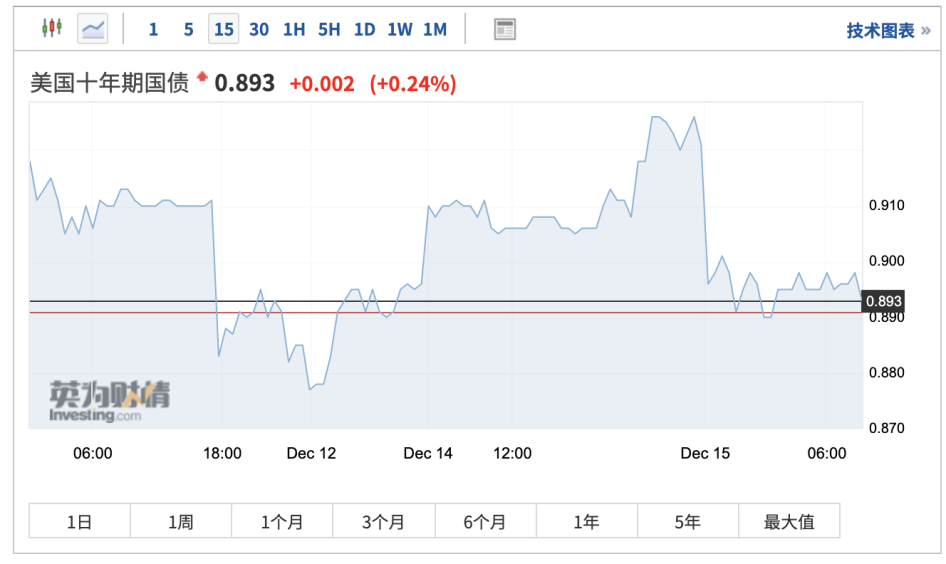This screenshot has width=946, height=564.
Task: Set interval to 5 minutes
Action: tap(188, 29)
